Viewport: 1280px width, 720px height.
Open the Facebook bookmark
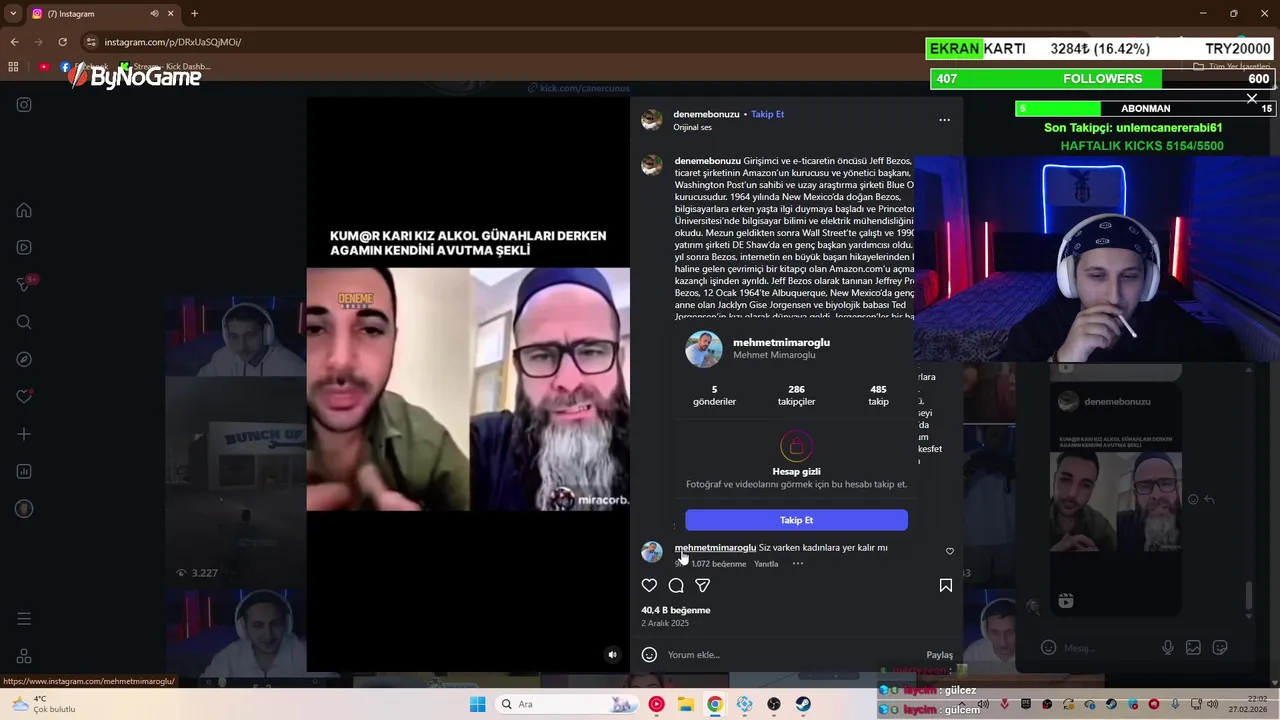click(x=85, y=67)
